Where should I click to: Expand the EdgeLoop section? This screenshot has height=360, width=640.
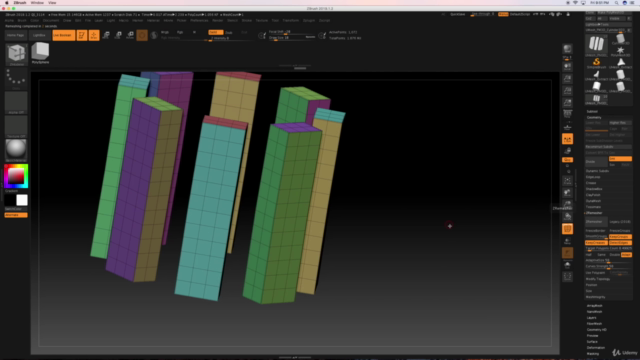(x=593, y=177)
